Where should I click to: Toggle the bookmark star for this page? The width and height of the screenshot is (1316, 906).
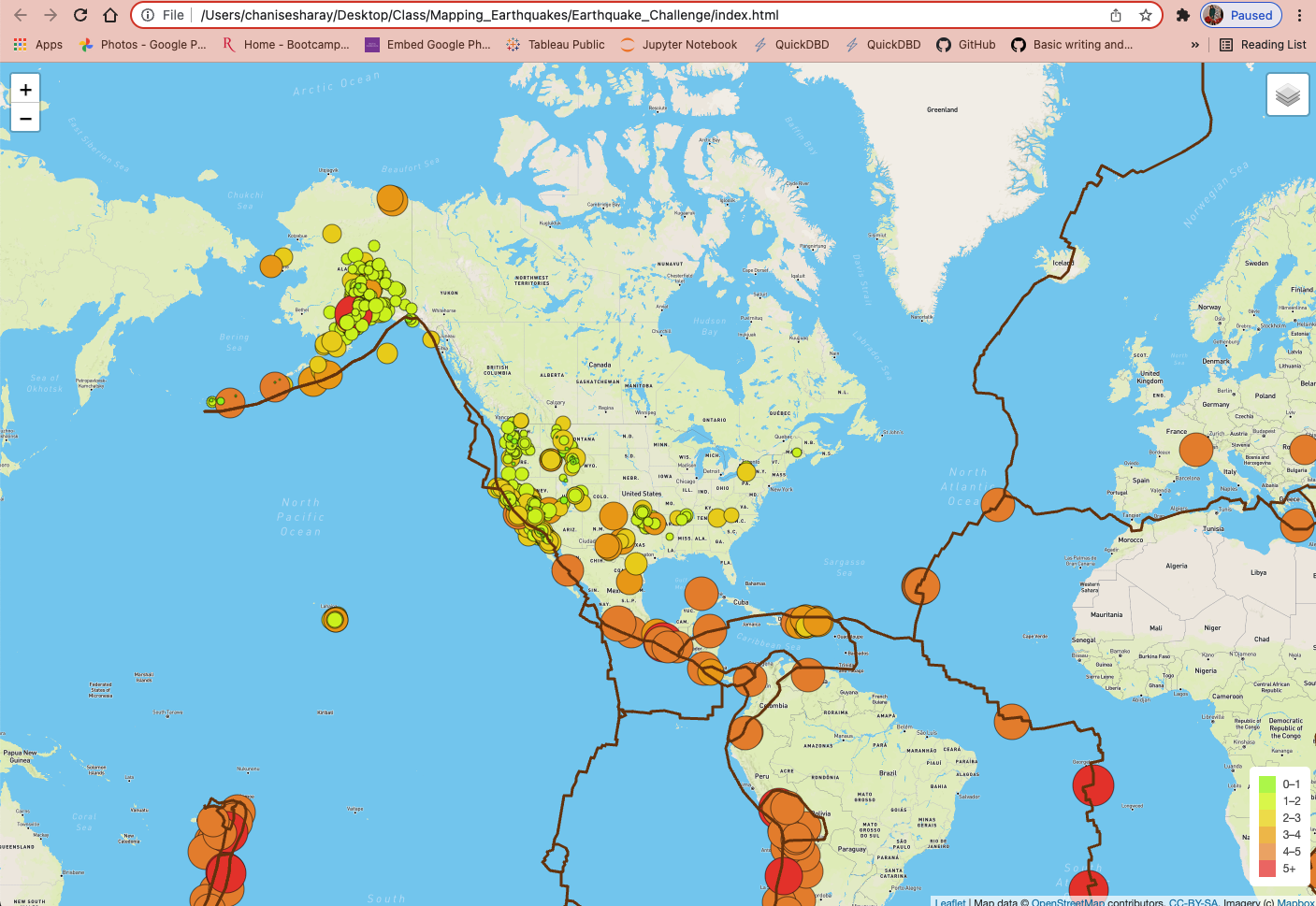[1144, 15]
